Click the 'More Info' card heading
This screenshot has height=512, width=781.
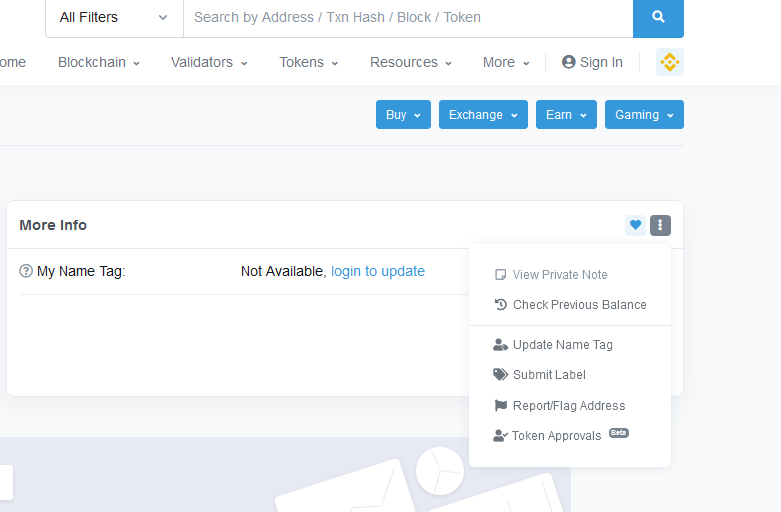[53, 225]
